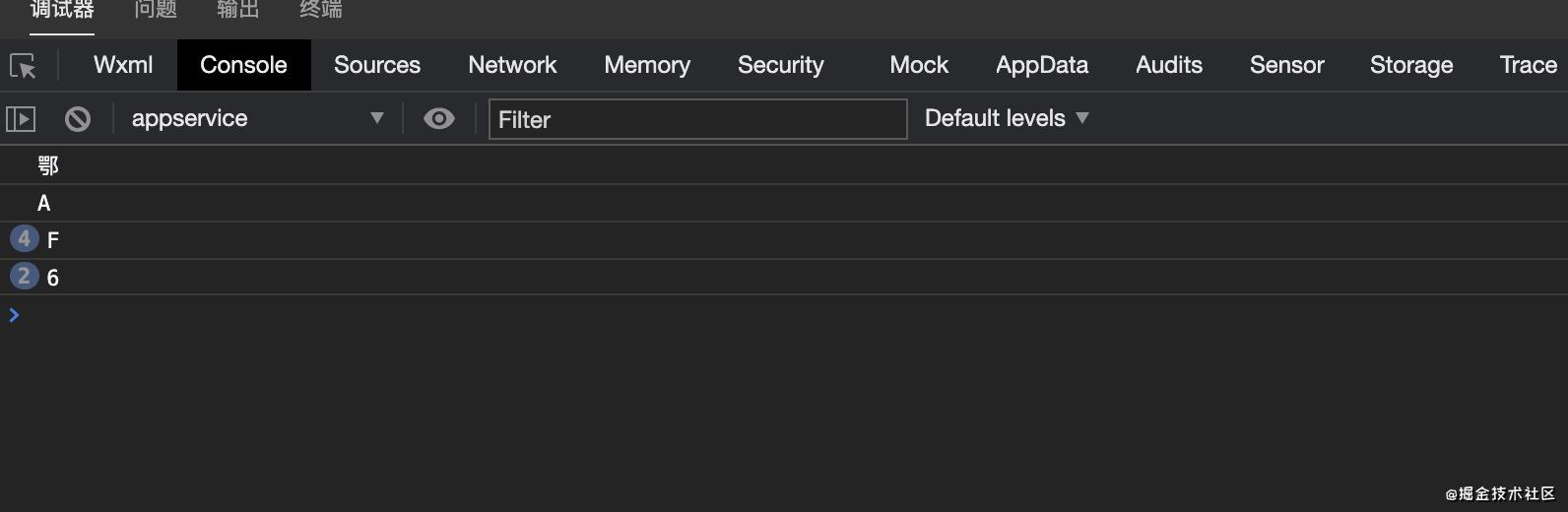Click the blue console prompt chevron
Viewport: 1568px width, 512px height.
pos(14,315)
